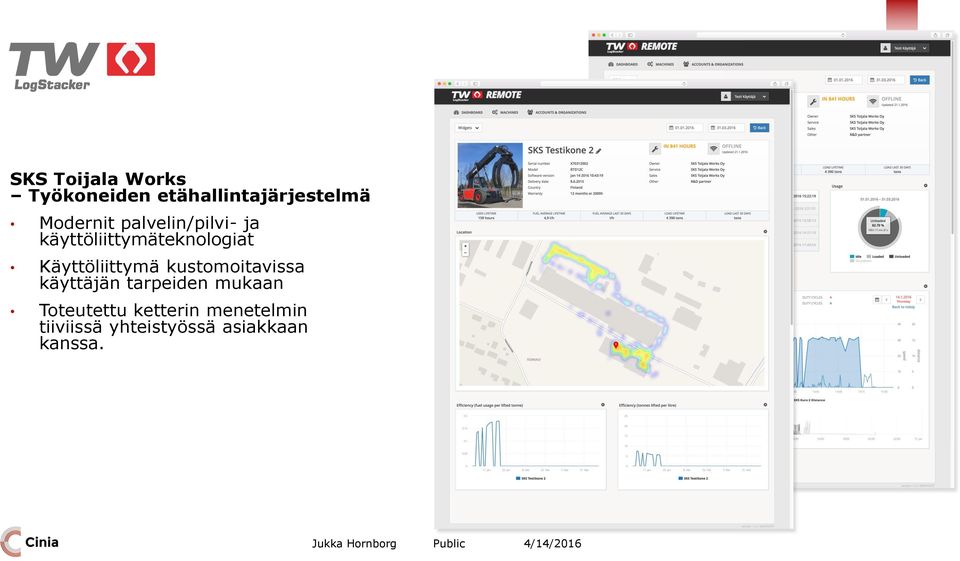Image resolution: width=960 pixels, height=561 pixels.
Task: Click the wifi offline icon in back window
Action: 872,102
